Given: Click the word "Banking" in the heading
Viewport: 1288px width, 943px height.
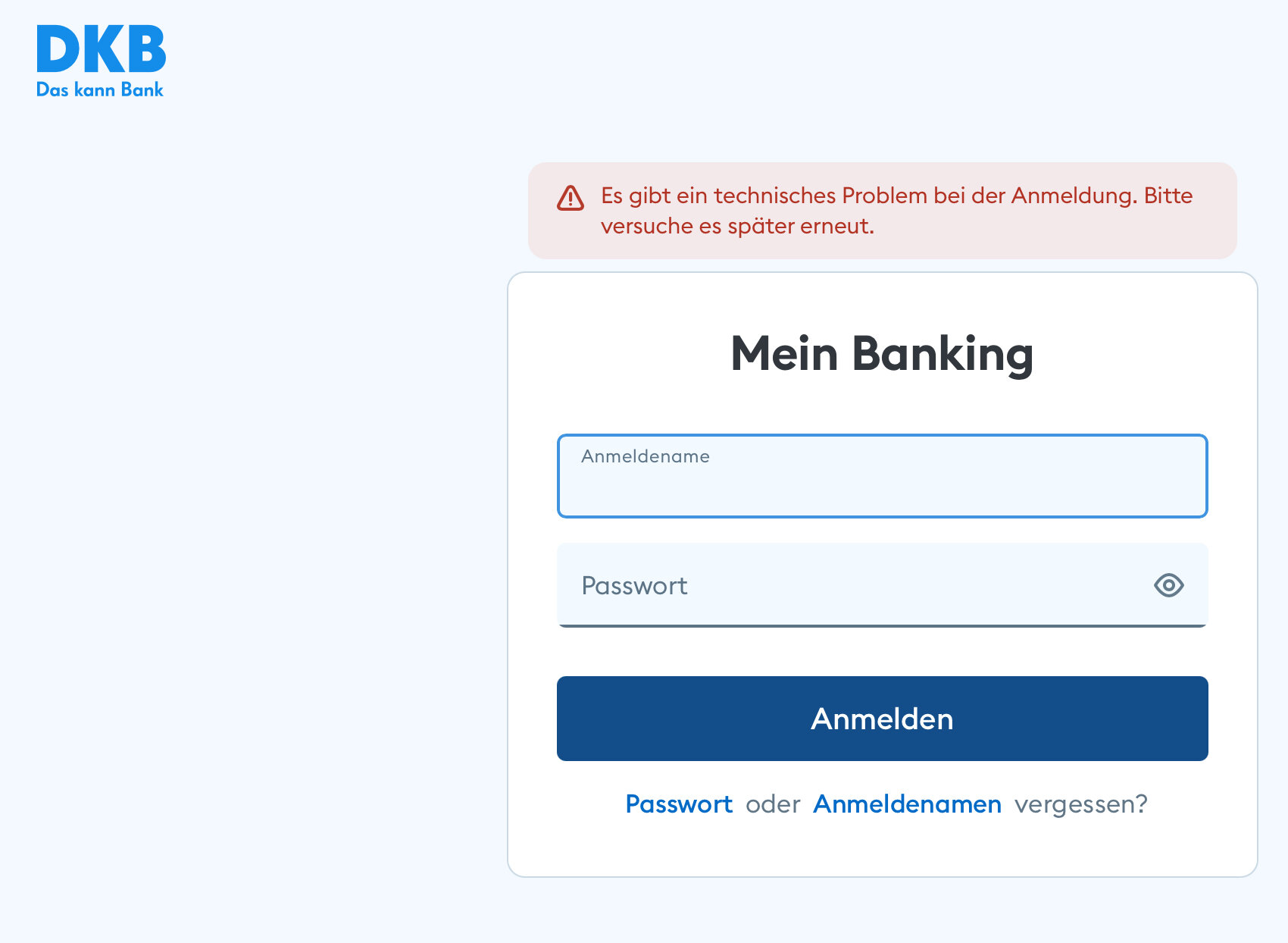Looking at the screenshot, I should pyautogui.click(x=943, y=353).
